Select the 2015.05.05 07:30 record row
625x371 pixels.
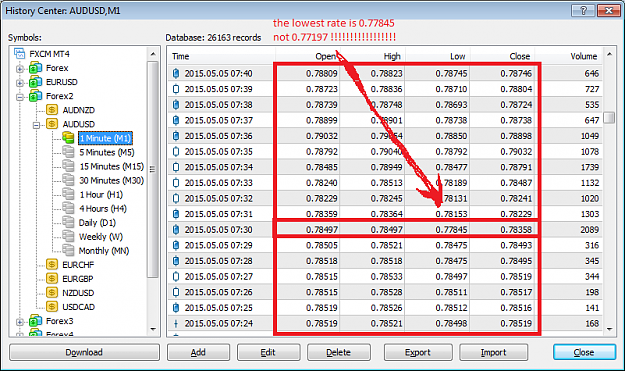385,230
